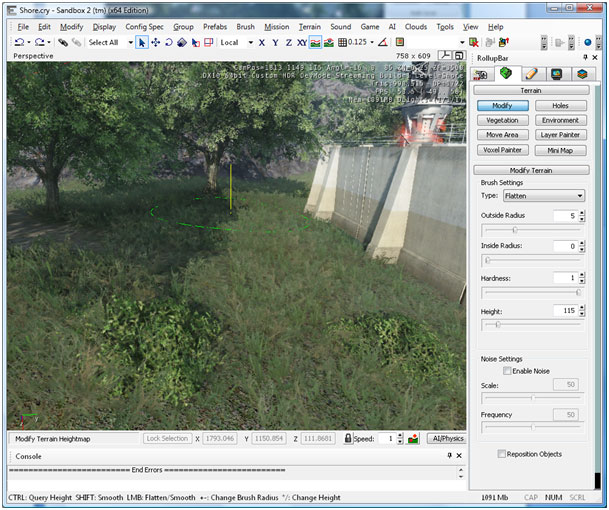Image resolution: width=609 pixels, height=510 pixels.
Task: Click the Voxel Painter button
Action: pos(503,150)
